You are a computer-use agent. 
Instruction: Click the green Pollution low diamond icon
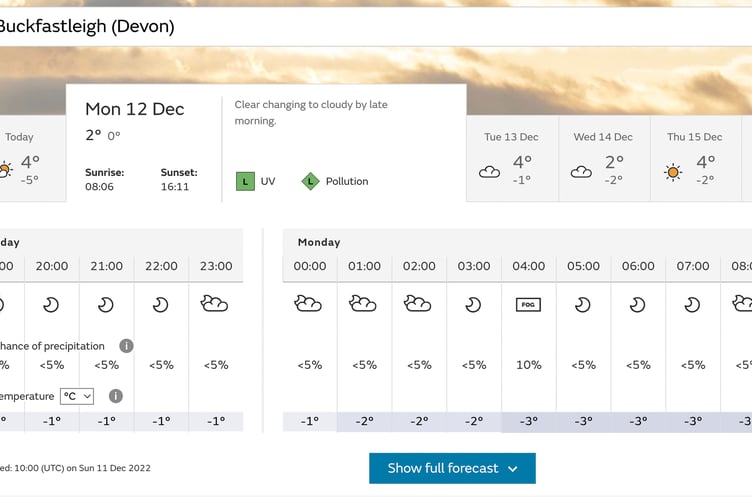310,182
